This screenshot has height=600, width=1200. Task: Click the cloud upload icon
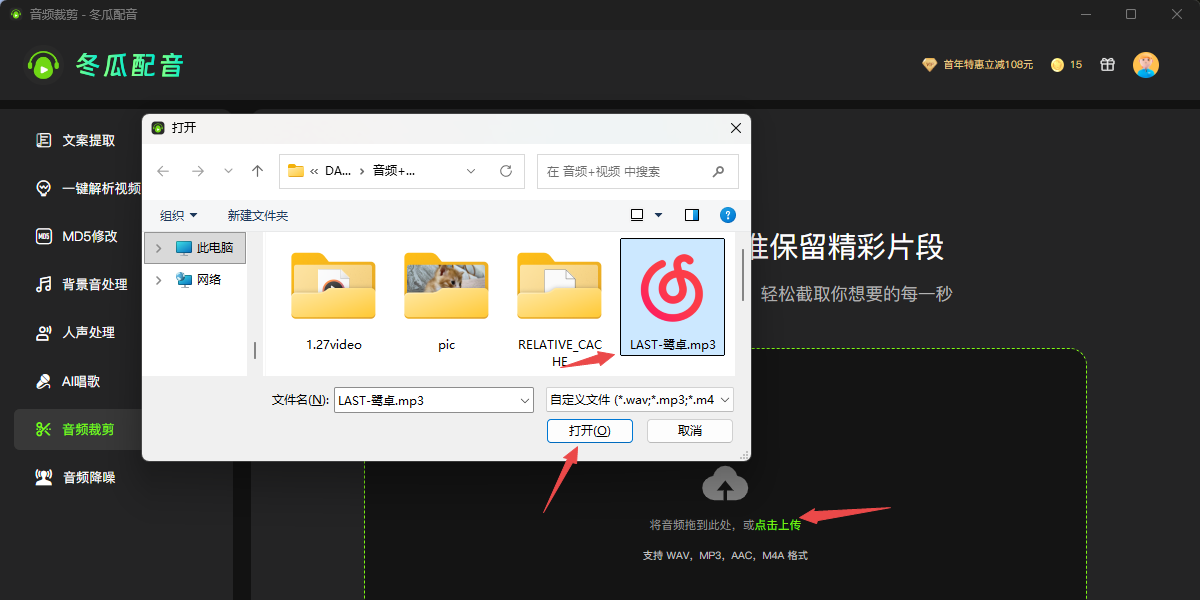pyautogui.click(x=725, y=483)
